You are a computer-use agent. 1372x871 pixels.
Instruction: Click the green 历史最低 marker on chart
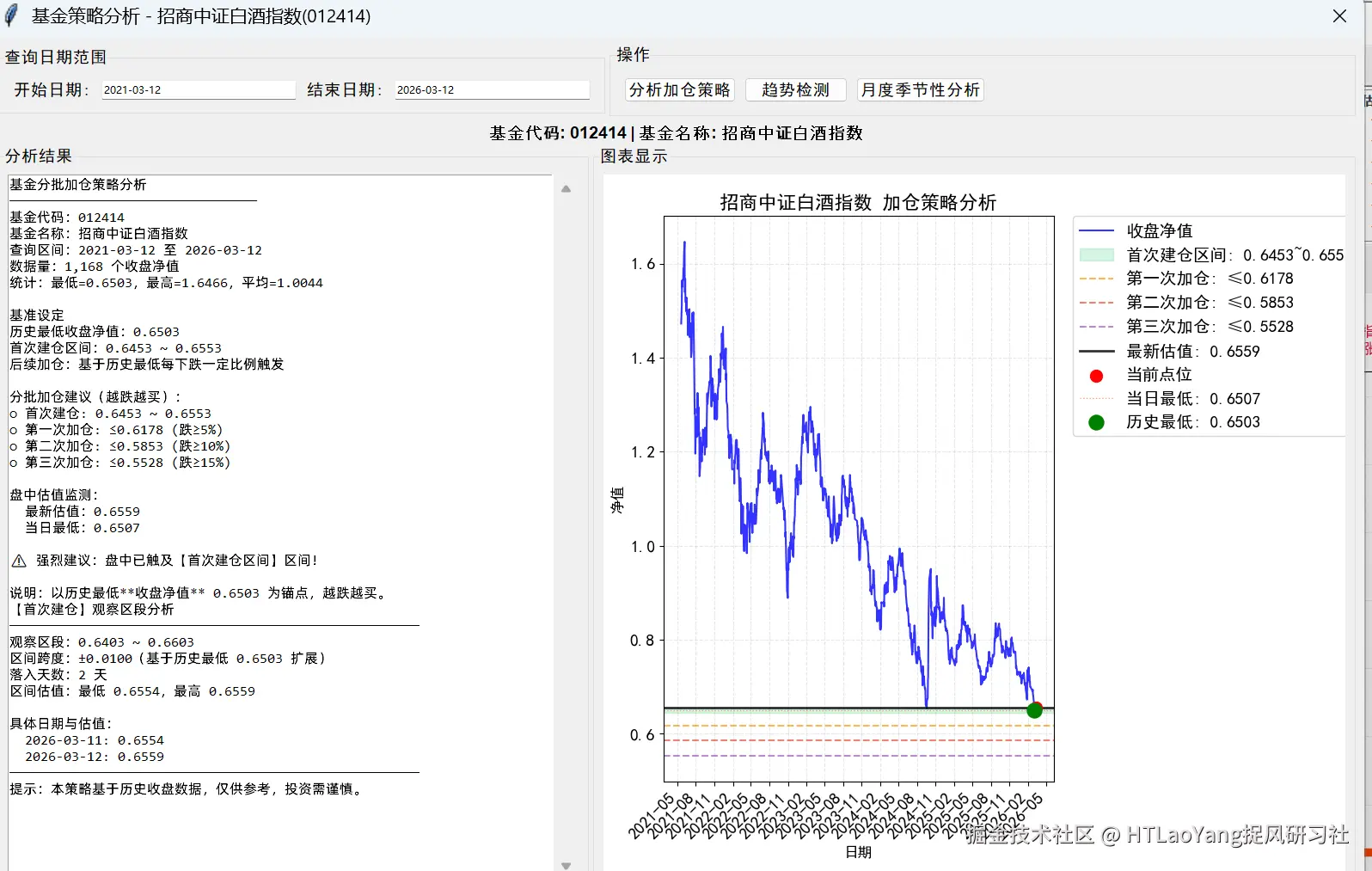(1034, 710)
